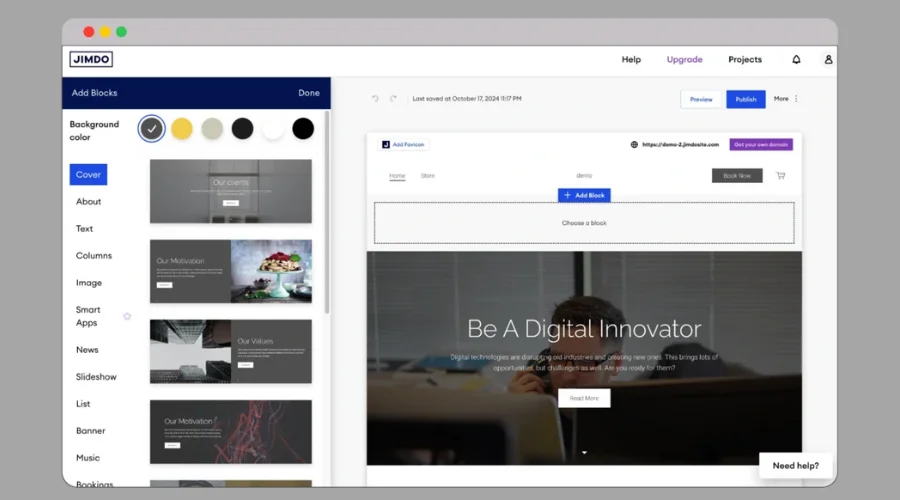Open the Upgrade link
The width and height of the screenshot is (900, 500).
[685, 59]
